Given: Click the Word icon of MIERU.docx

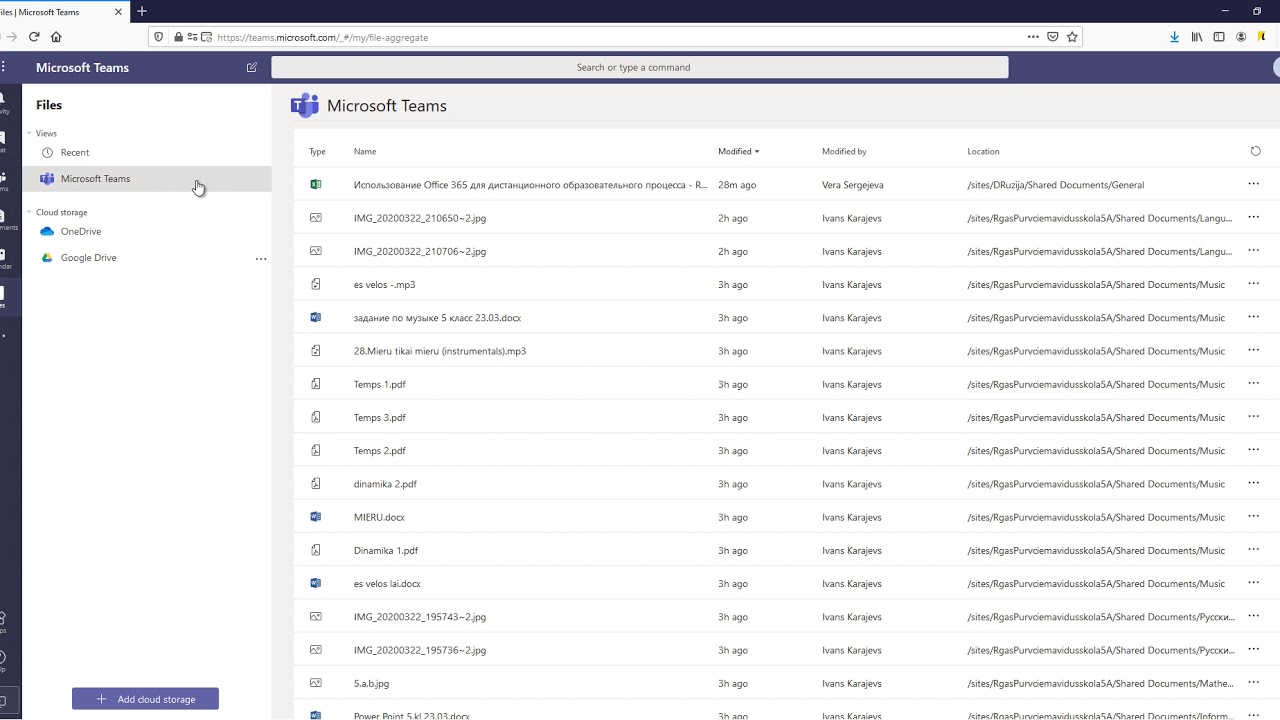Looking at the screenshot, I should point(316,517).
